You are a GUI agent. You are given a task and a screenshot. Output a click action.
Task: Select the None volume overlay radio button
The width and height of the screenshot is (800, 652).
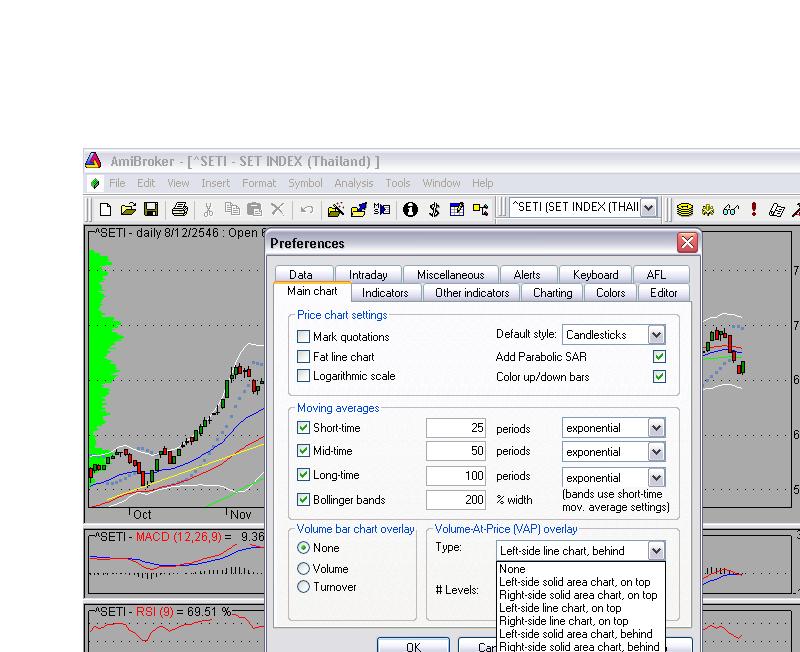[x=303, y=548]
